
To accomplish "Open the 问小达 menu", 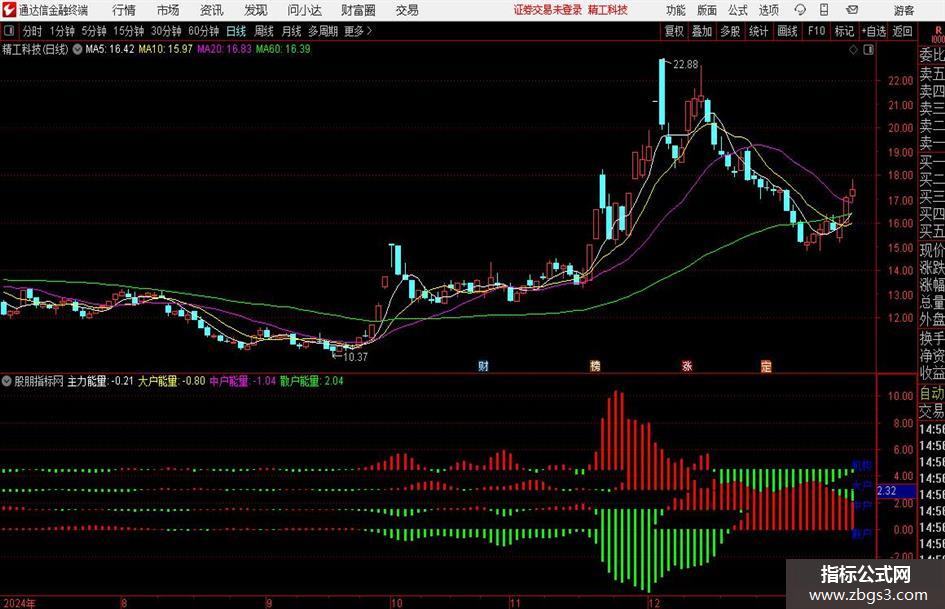I will (x=304, y=10).
